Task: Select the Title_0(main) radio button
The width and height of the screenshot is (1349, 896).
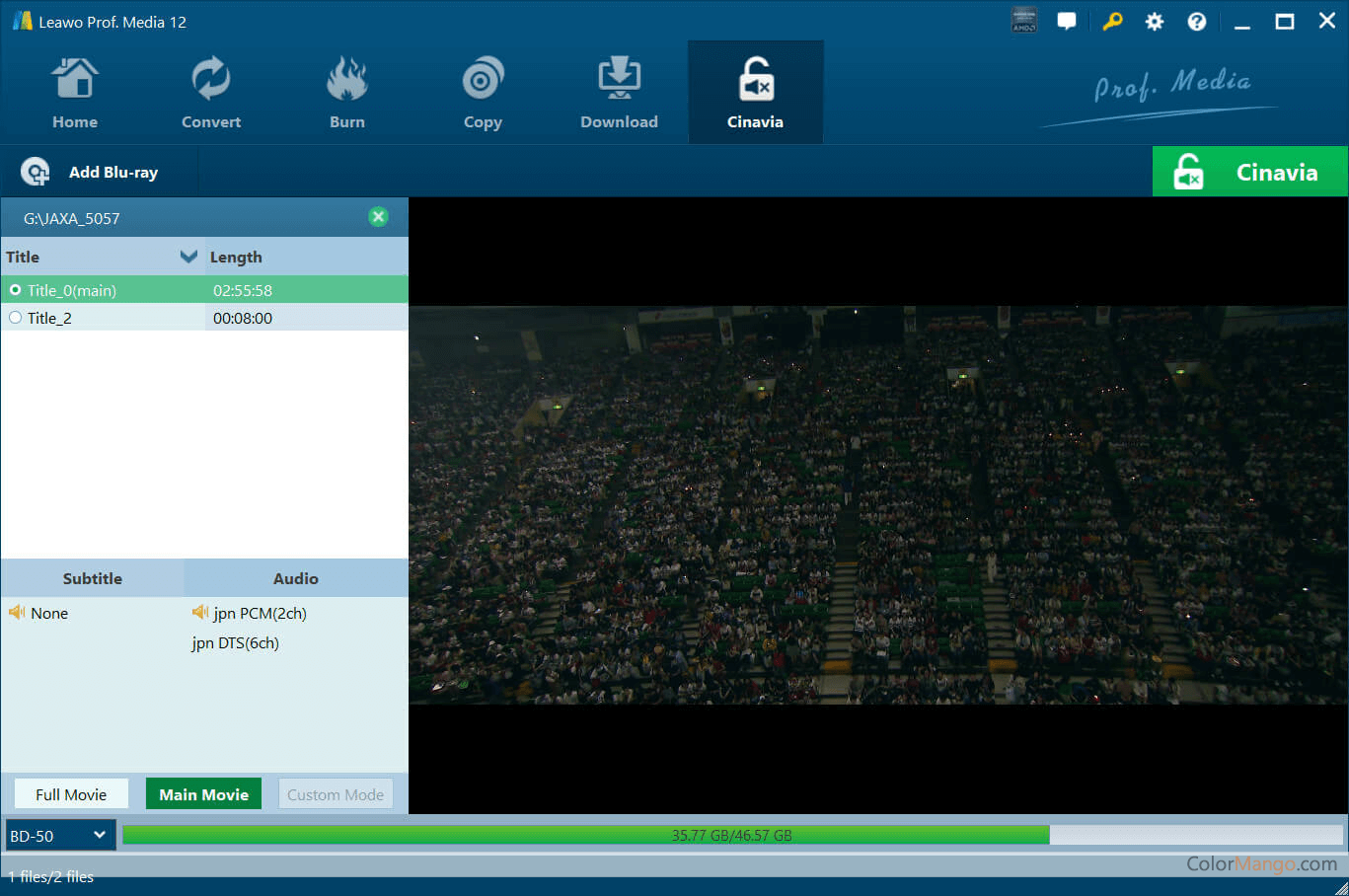Action: click(16, 290)
